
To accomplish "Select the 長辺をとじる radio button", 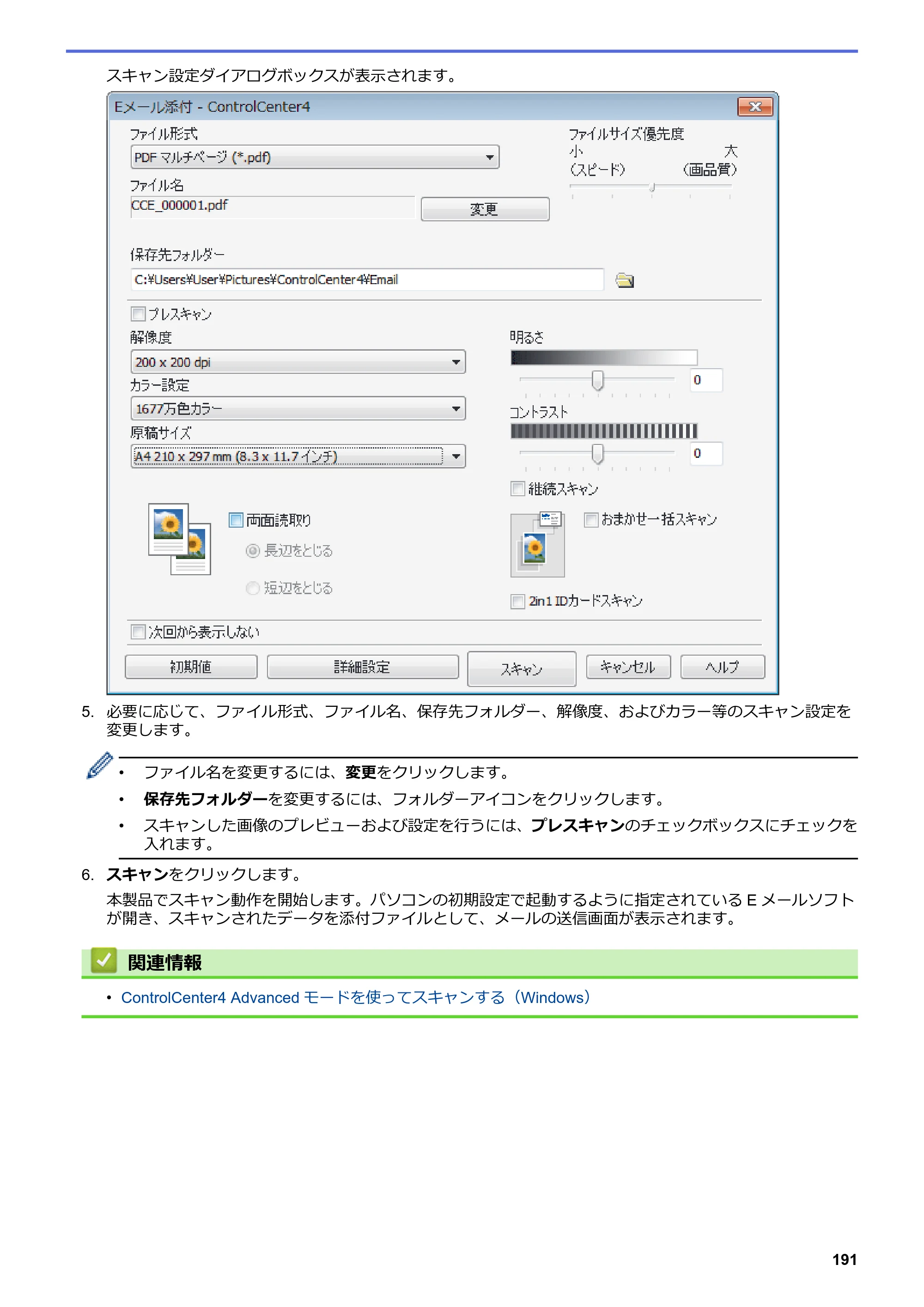I will [253, 550].
